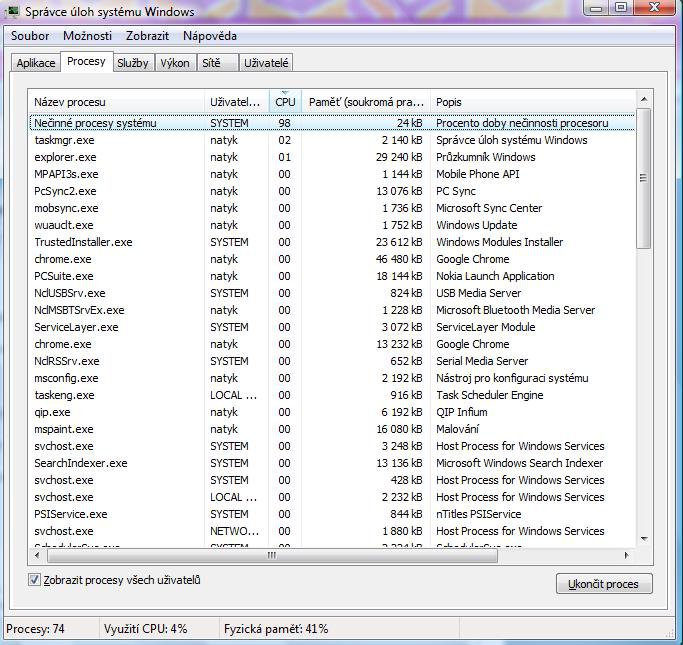The width and height of the screenshot is (683, 645).
Task: Select the NclMSBTSrvEx.exe process
Action: [x=332, y=310]
